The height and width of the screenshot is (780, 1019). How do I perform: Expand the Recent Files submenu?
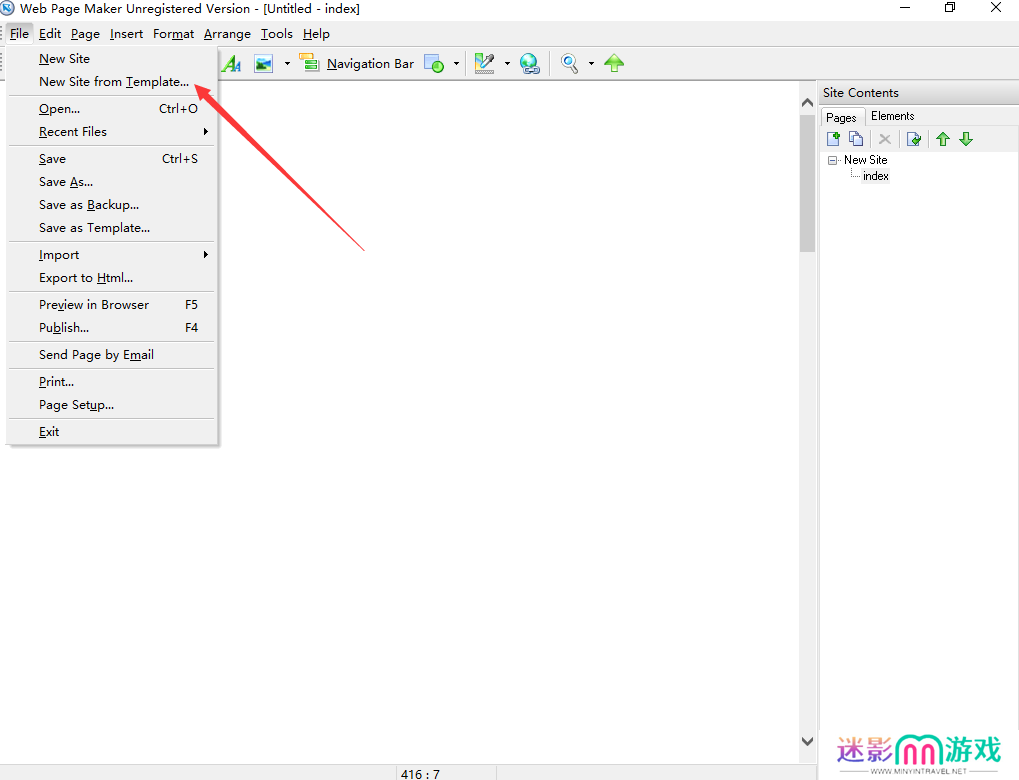(x=112, y=132)
